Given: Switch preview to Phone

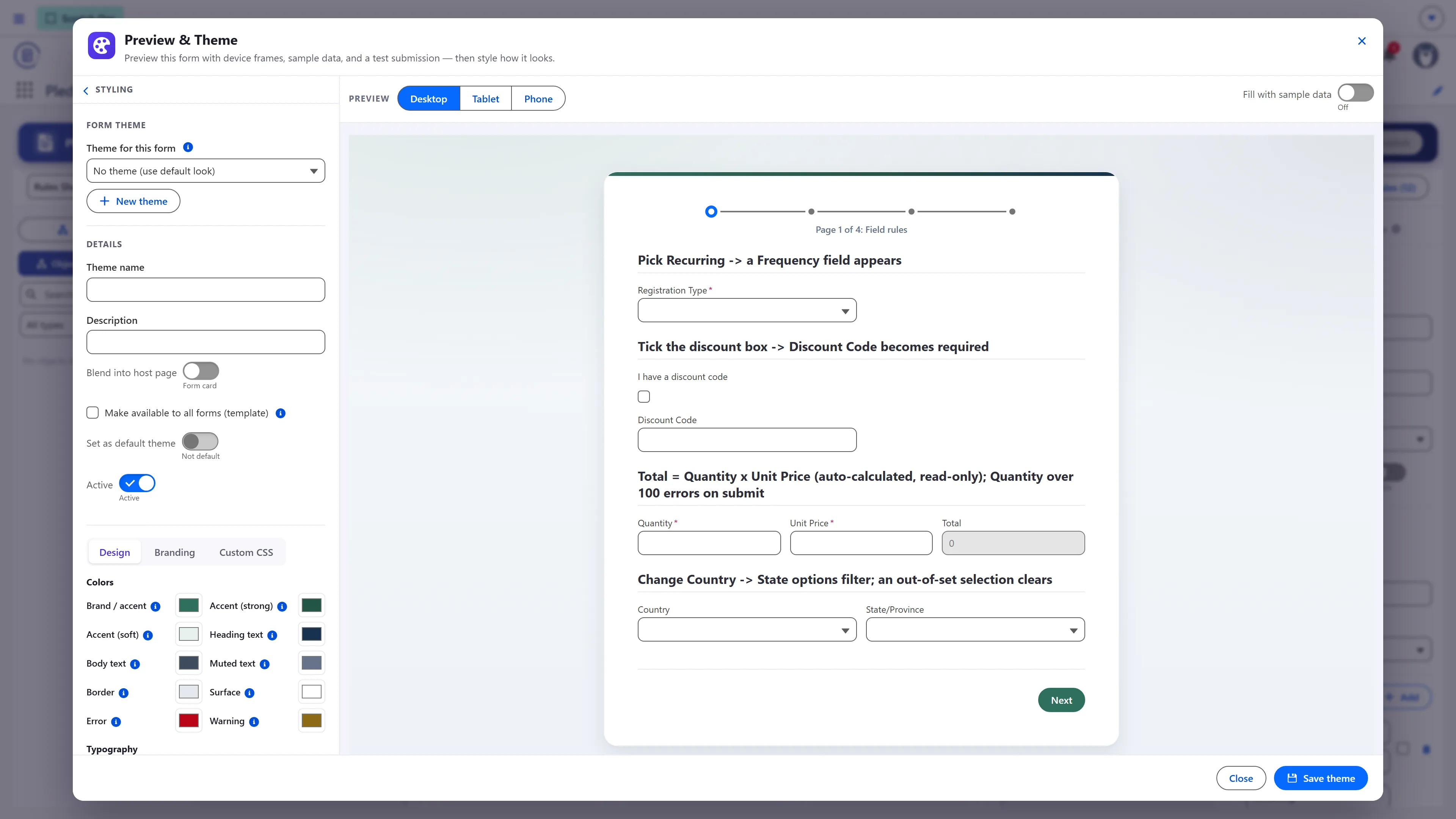Looking at the screenshot, I should pos(538,98).
